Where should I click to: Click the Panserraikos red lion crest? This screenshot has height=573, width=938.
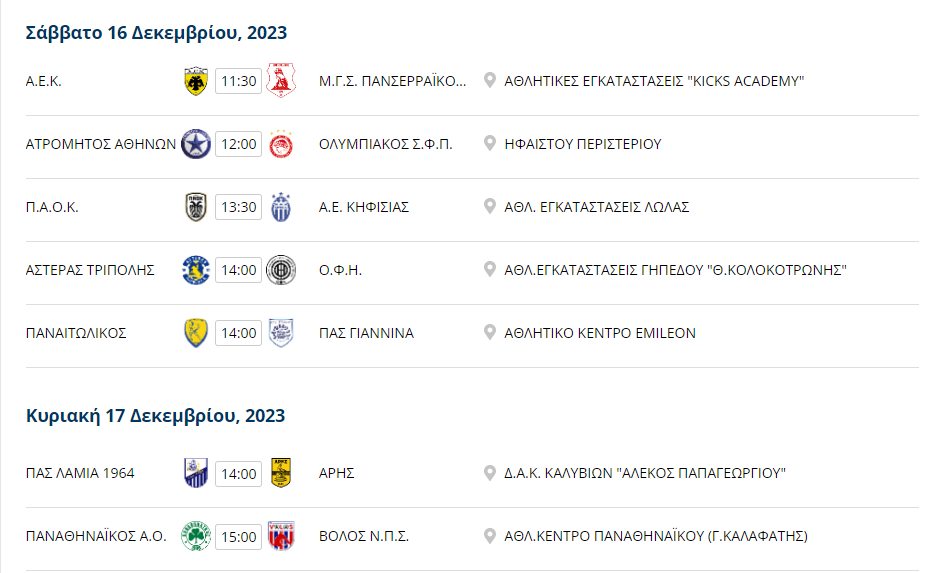click(x=281, y=80)
